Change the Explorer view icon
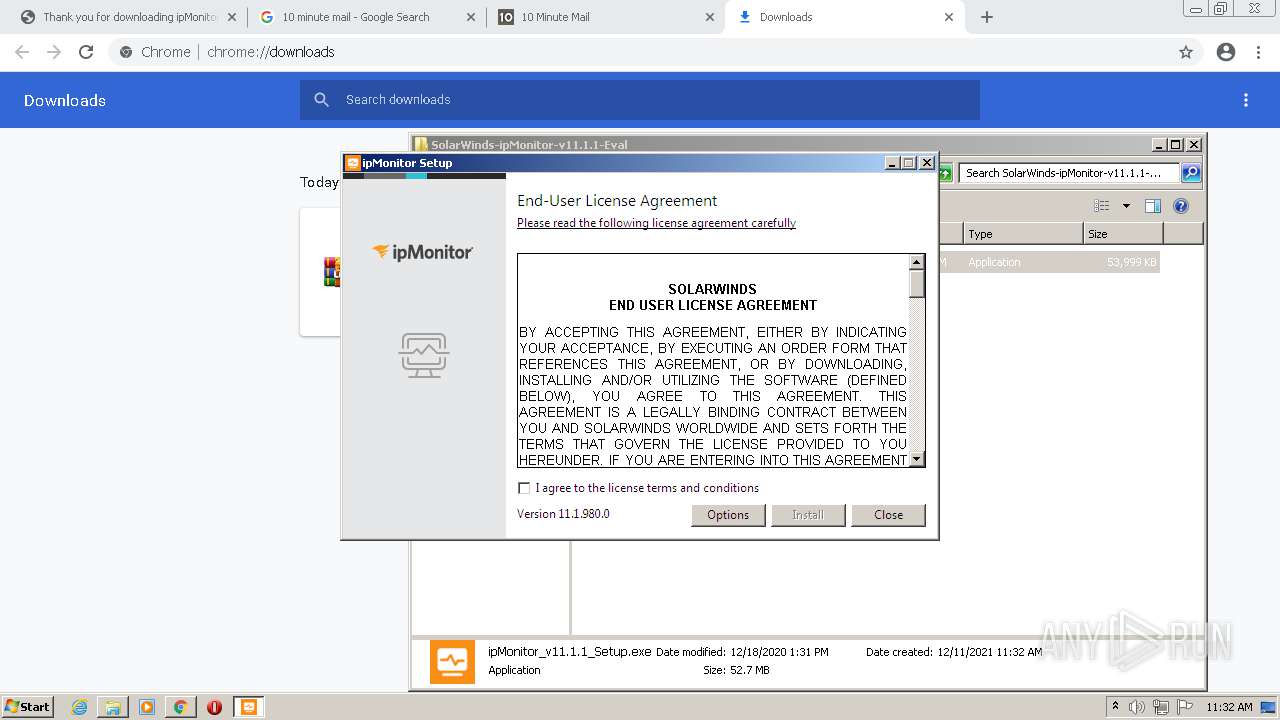Image resolution: width=1280 pixels, height=720 pixels. pos(1102,206)
